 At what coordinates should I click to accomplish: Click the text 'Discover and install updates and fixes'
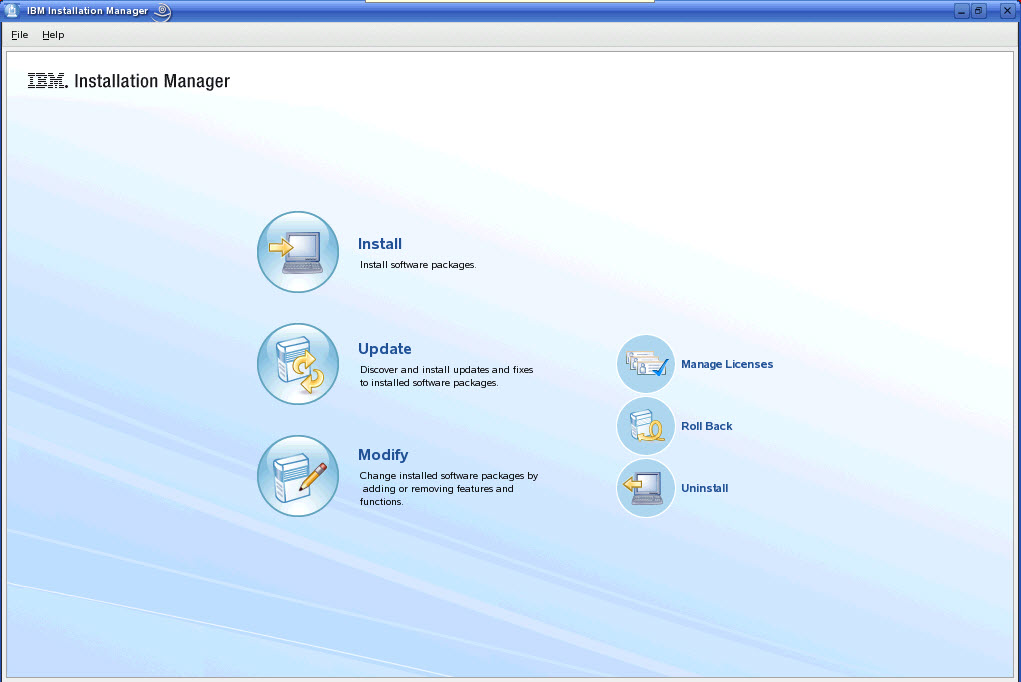(x=447, y=369)
